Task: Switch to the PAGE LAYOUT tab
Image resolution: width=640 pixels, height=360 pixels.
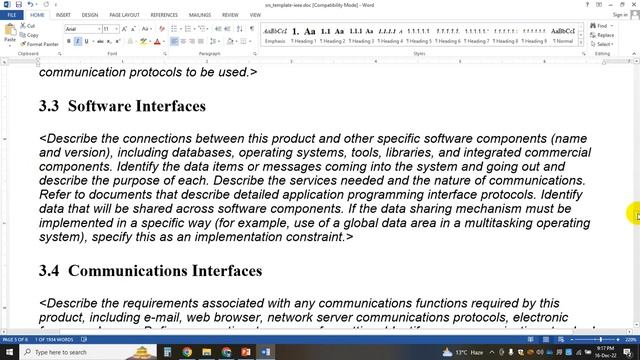Action: (x=124, y=15)
